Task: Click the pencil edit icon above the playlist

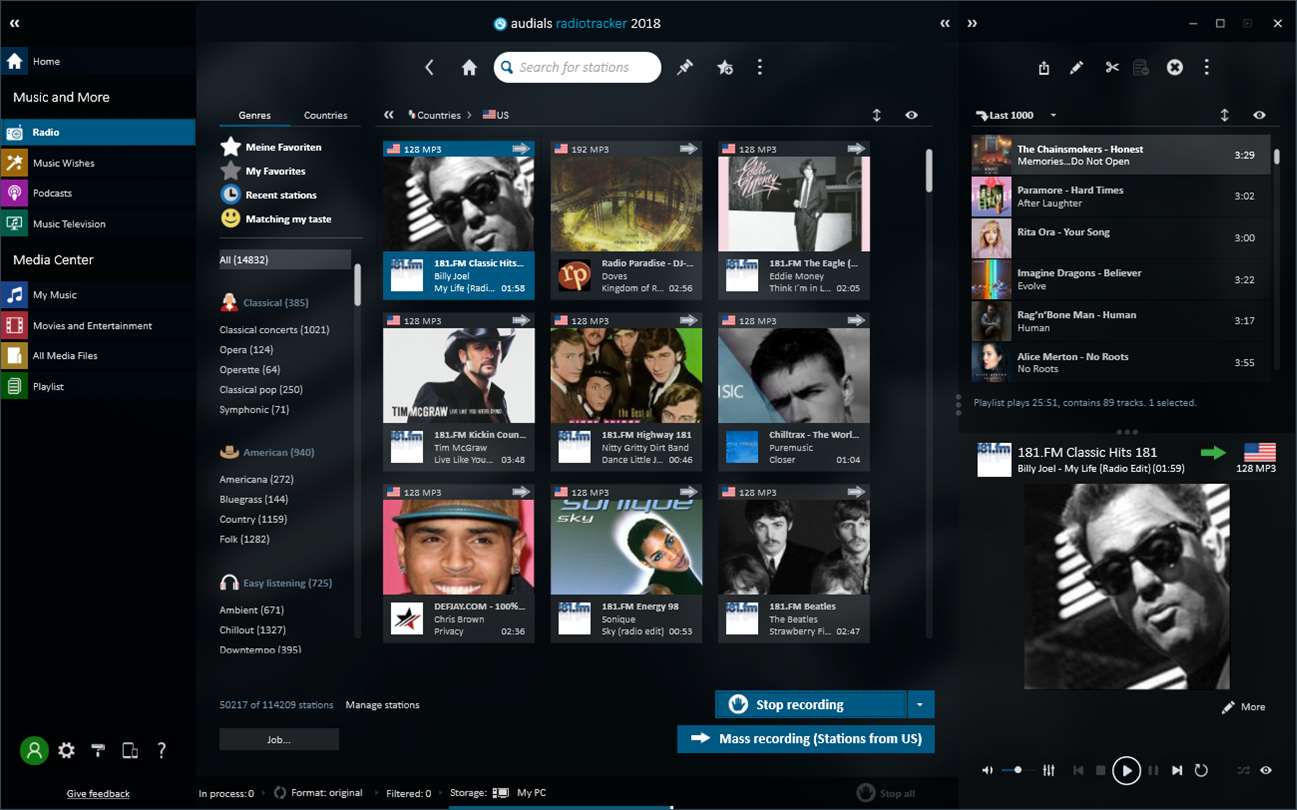Action: [1077, 67]
